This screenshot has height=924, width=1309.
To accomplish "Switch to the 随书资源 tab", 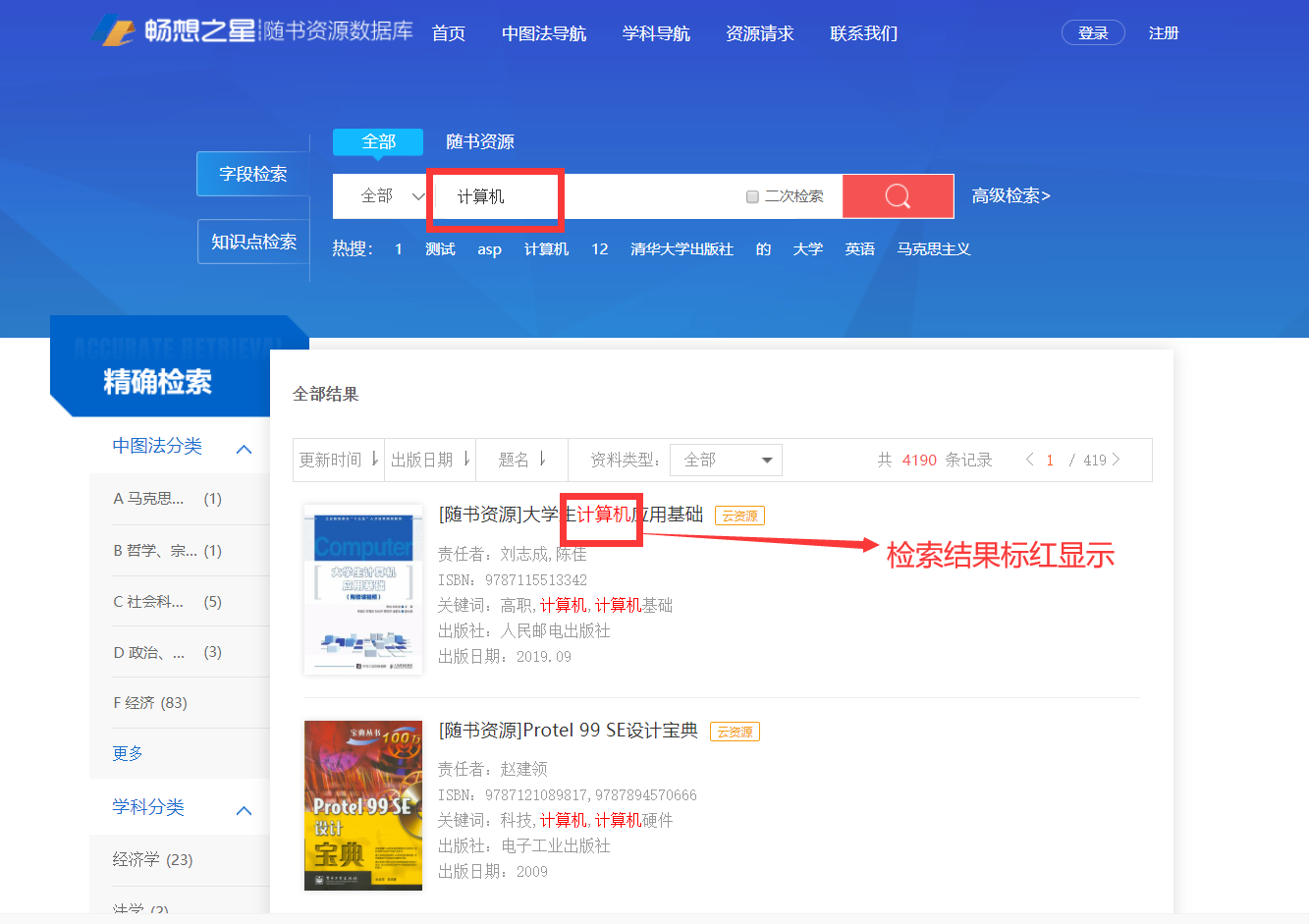I will 479,142.
